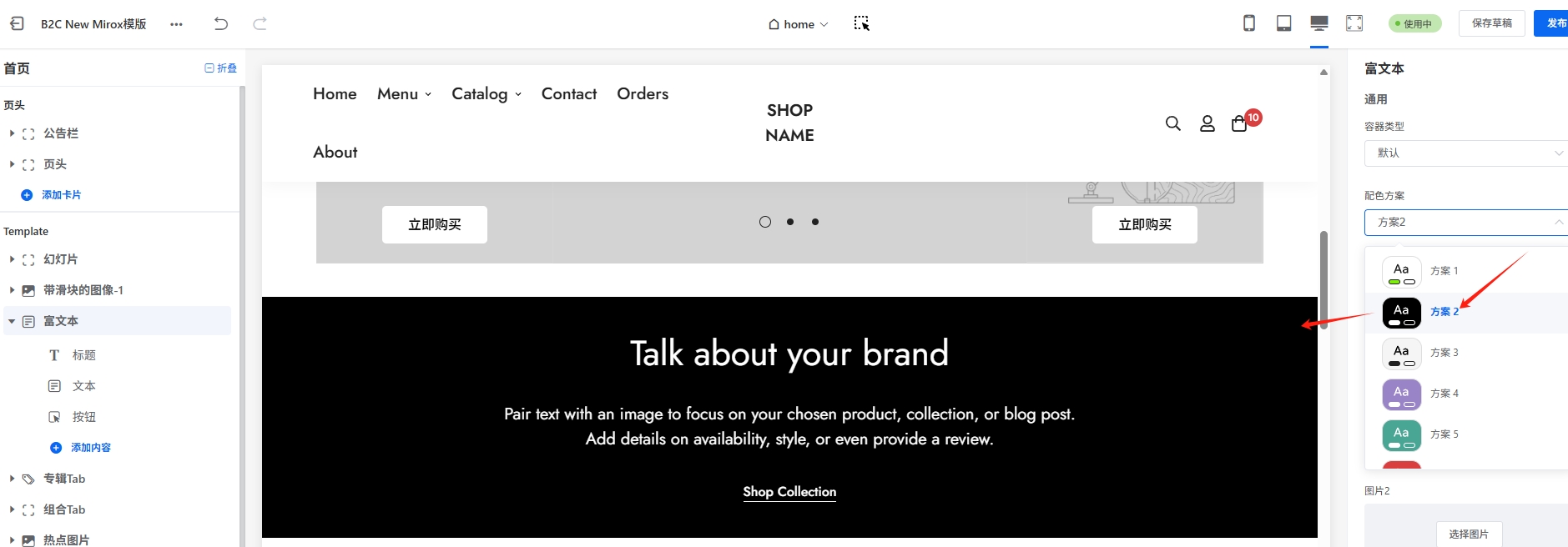This screenshot has height=547, width=1568.
Task: Switch to mobile device preview
Action: click(x=1249, y=23)
